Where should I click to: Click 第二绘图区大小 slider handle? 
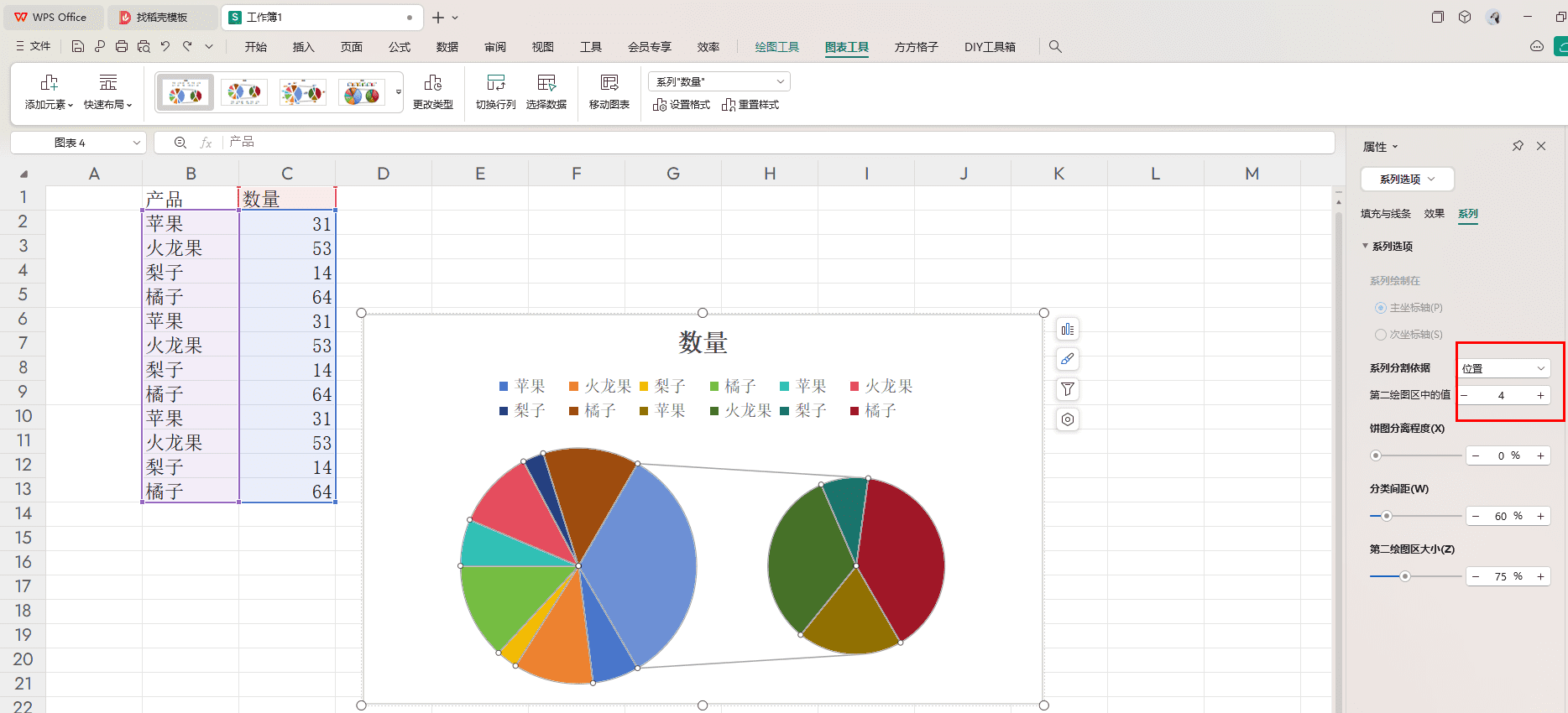coord(1405,576)
